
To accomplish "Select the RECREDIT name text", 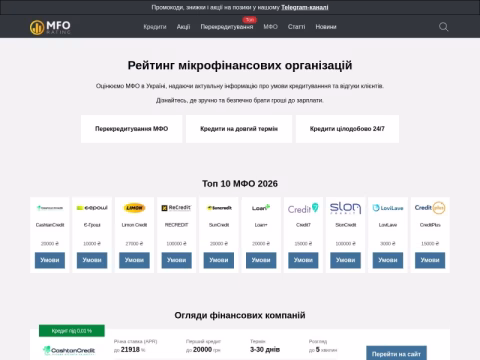I will tap(176, 225).
